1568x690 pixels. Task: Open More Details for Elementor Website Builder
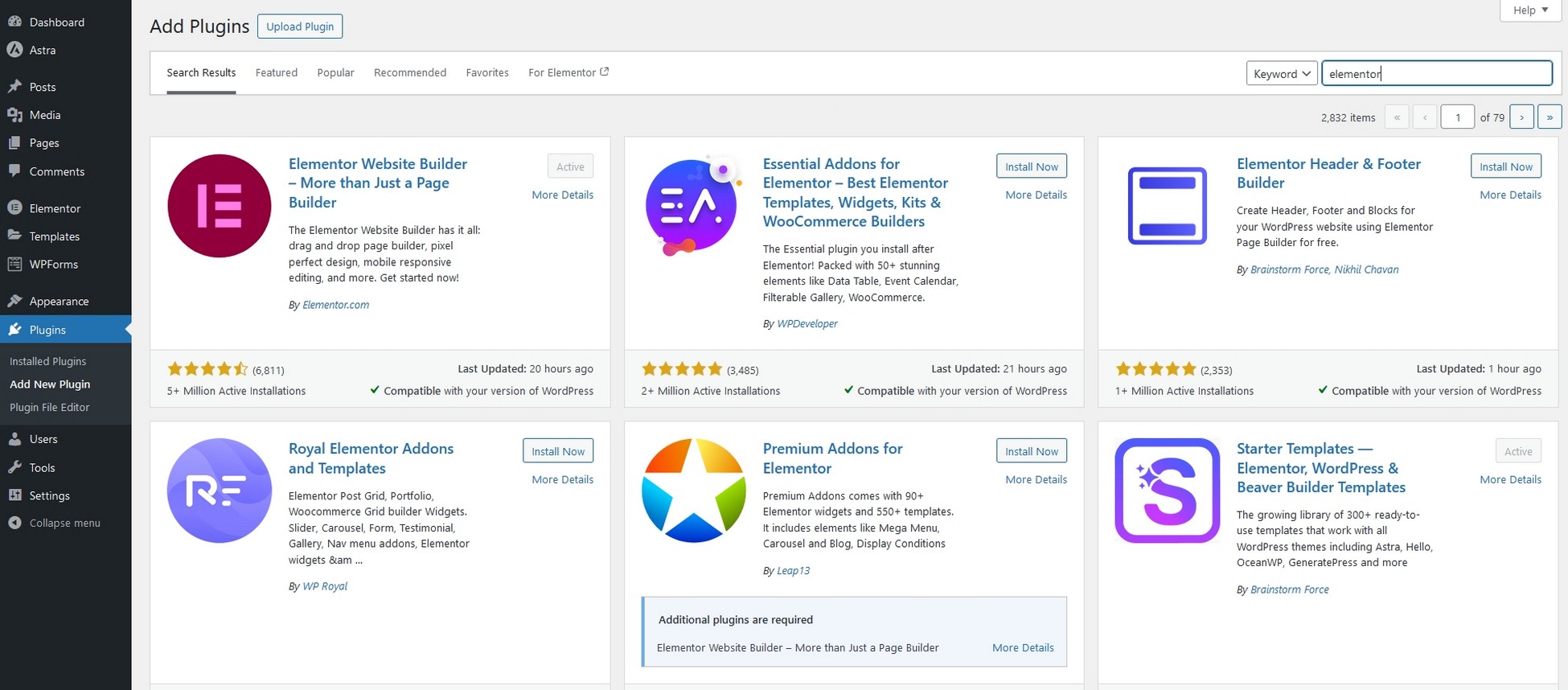[562, 195]
